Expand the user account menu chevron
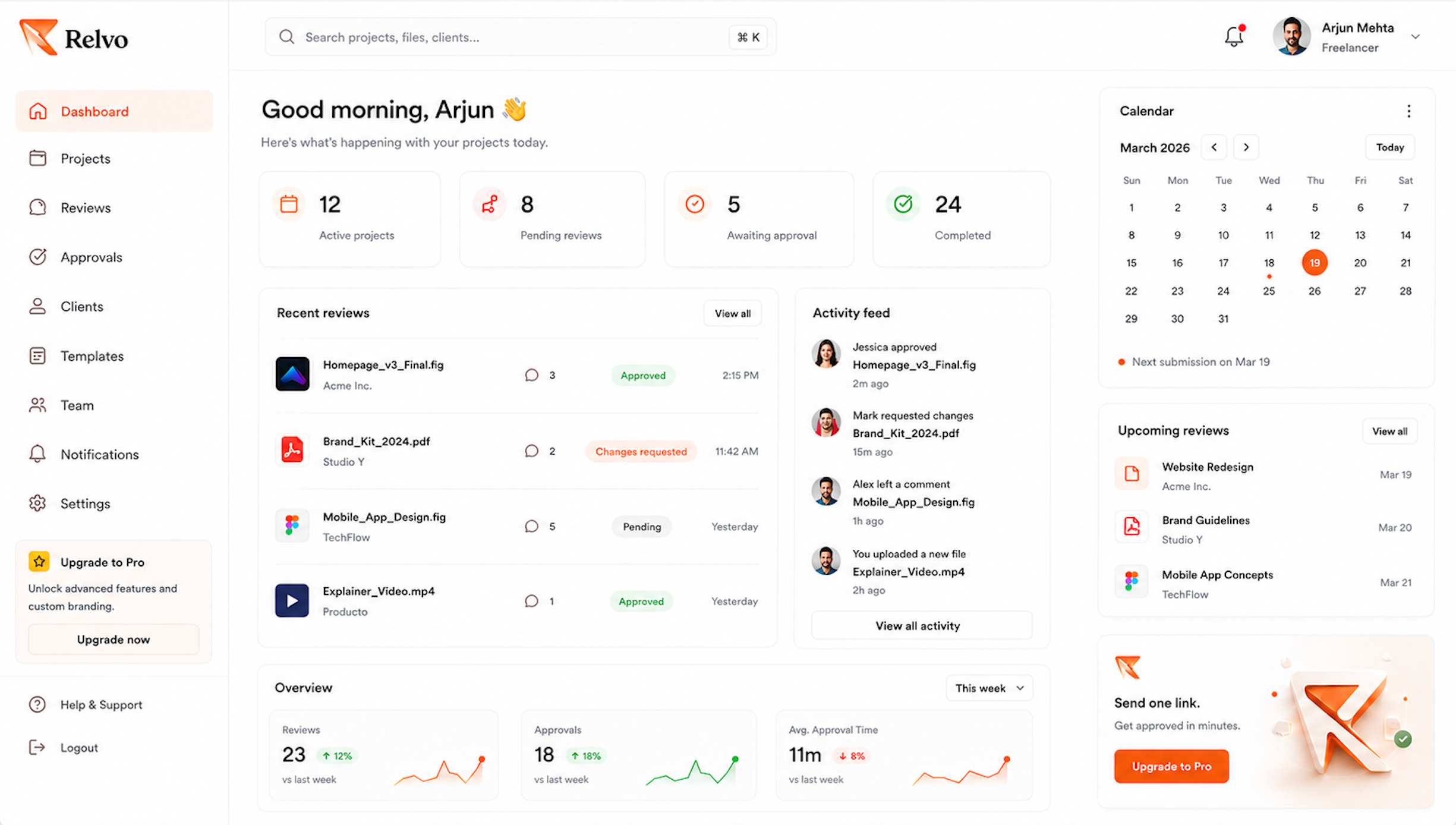Viewport: 1456px width, 825px height. (1416, 37)
